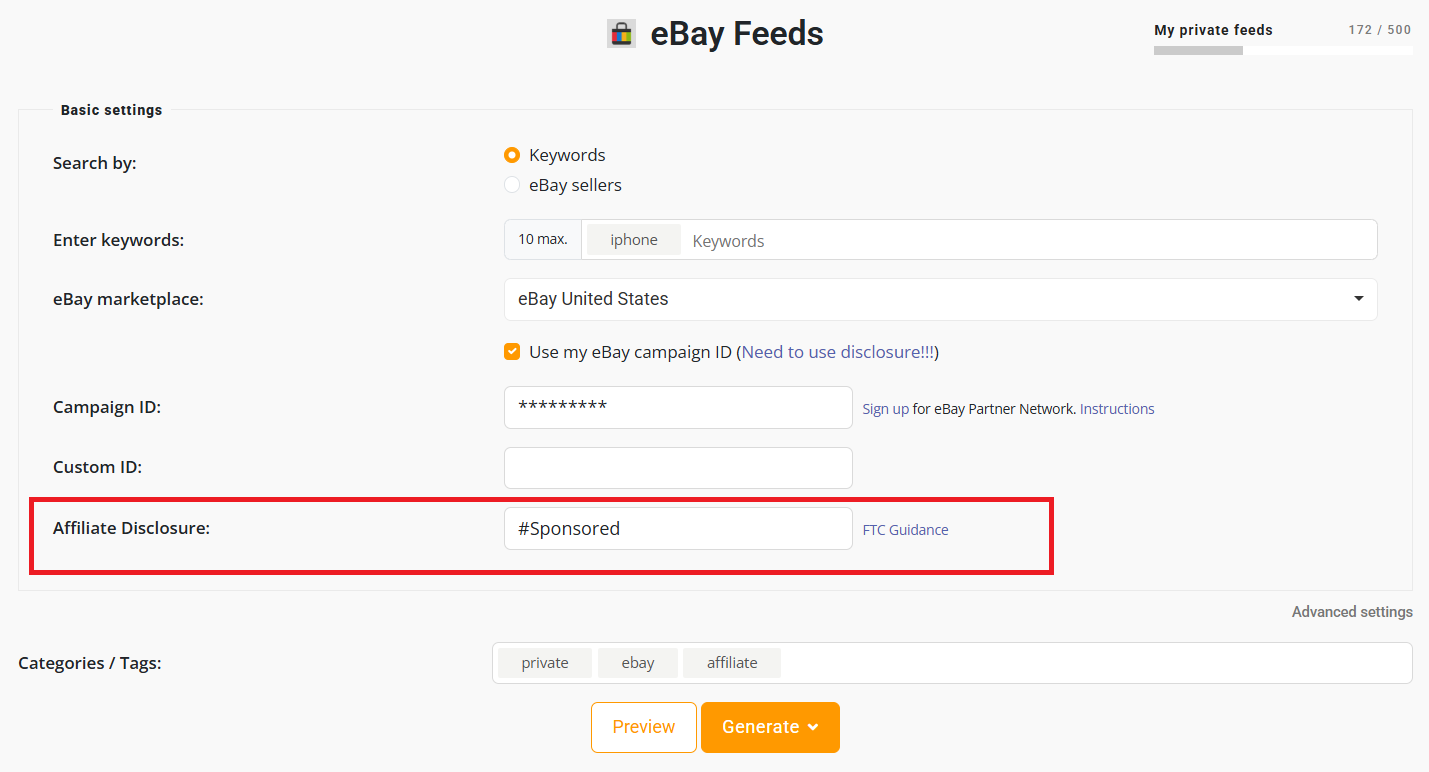
Task: Select the Keywords radio button
Action: click(512, 155)
